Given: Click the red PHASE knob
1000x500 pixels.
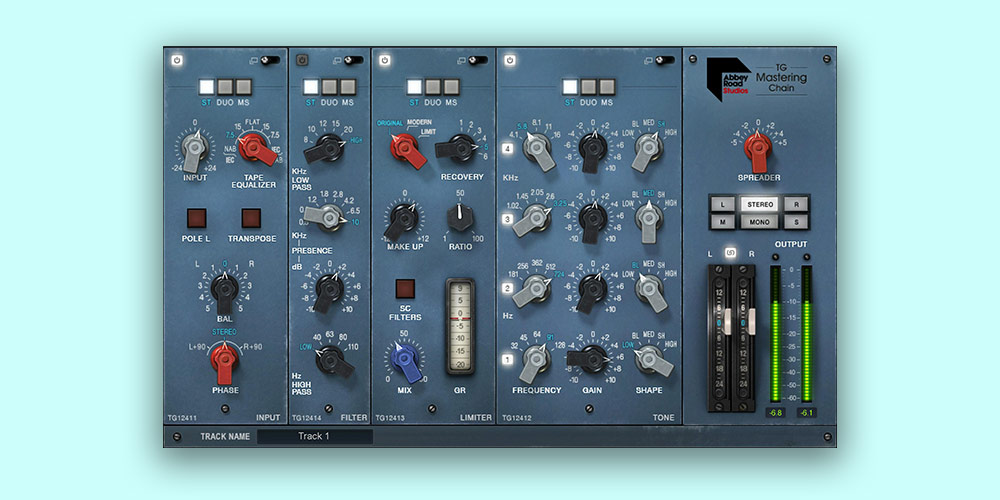Looking at the screenshot, I should pyautogui.click(x=224, y=360).
